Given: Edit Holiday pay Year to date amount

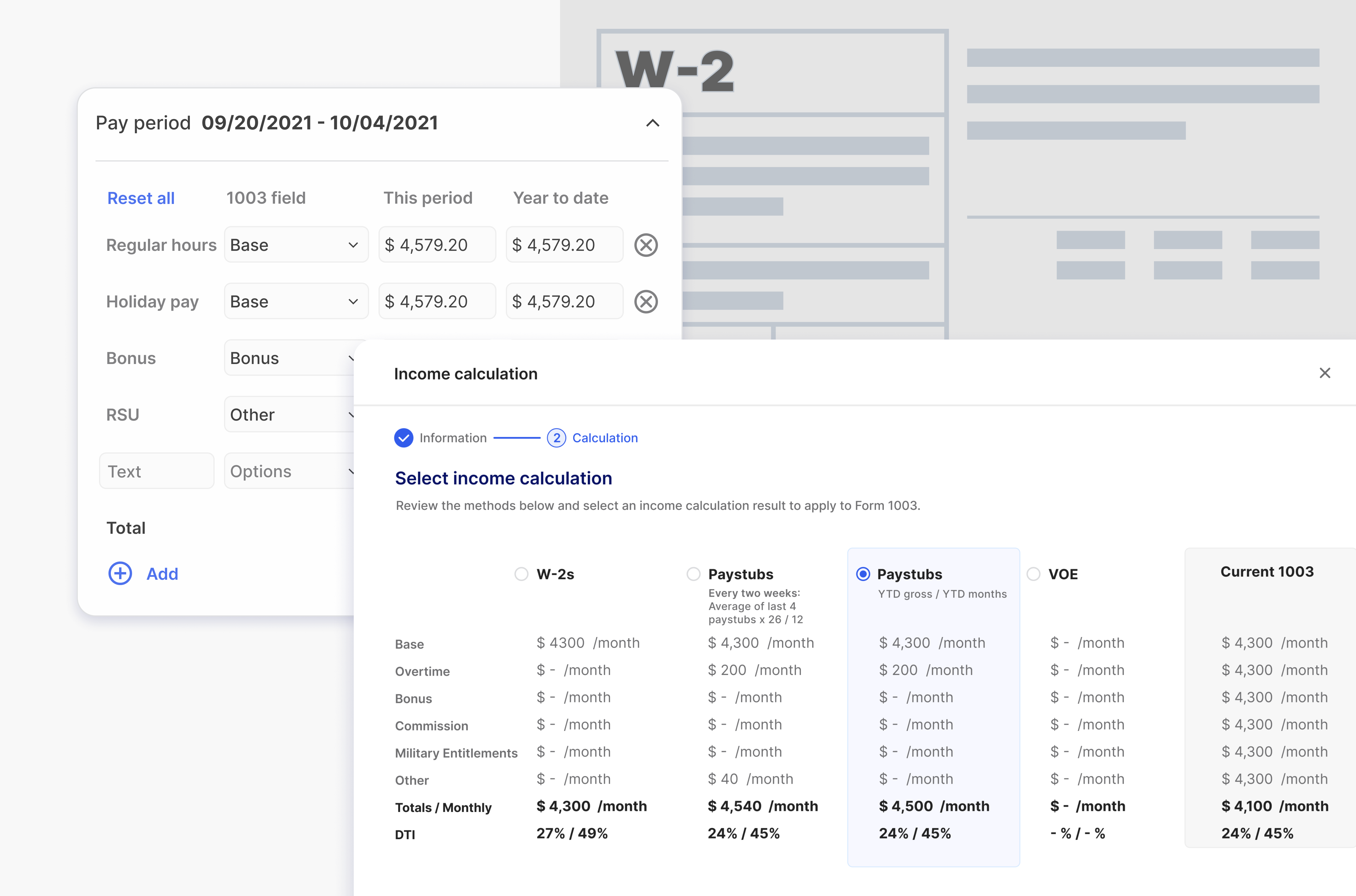Looking at the screenshot, I should click(x=565, y=302).
